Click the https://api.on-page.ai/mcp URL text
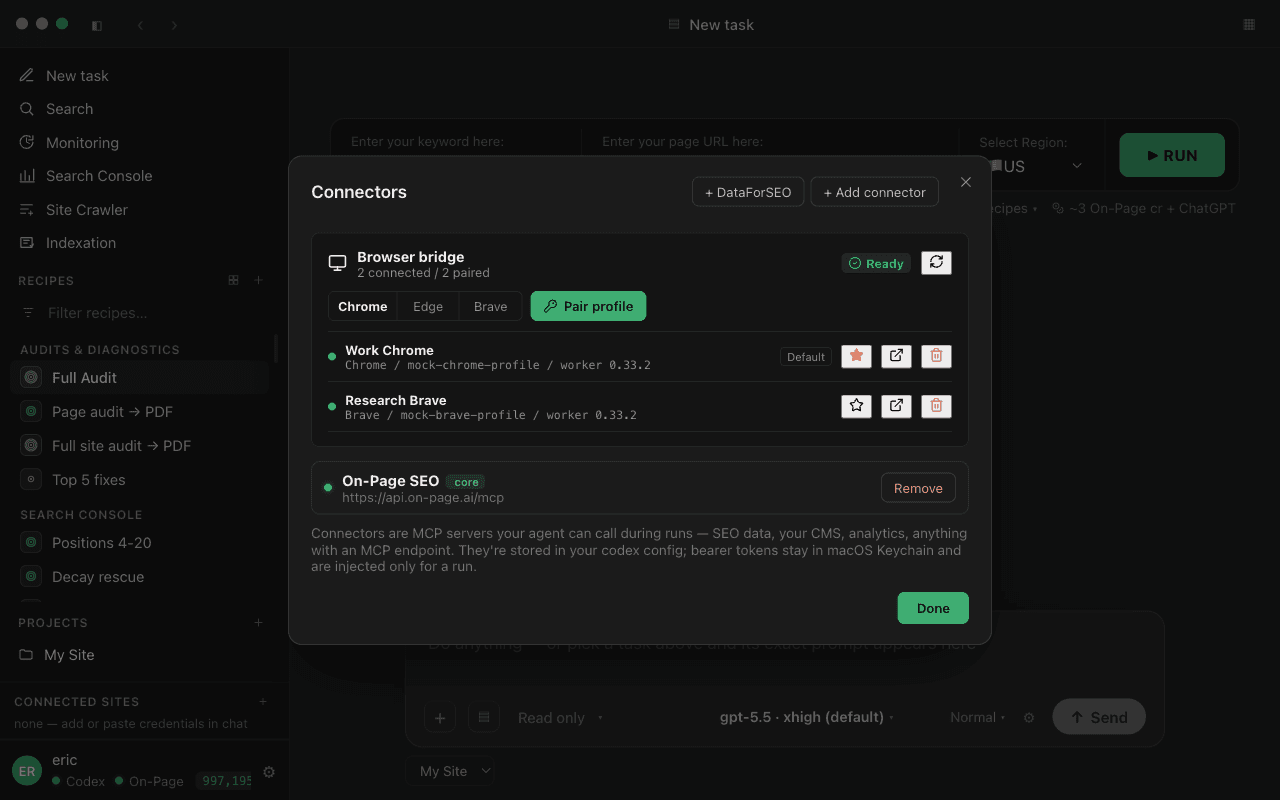This screenshot has height=800, width=1280. [423, 497]
